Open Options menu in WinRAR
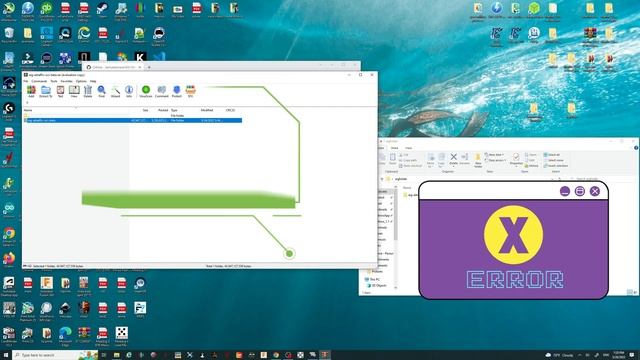 coord(81,81)
